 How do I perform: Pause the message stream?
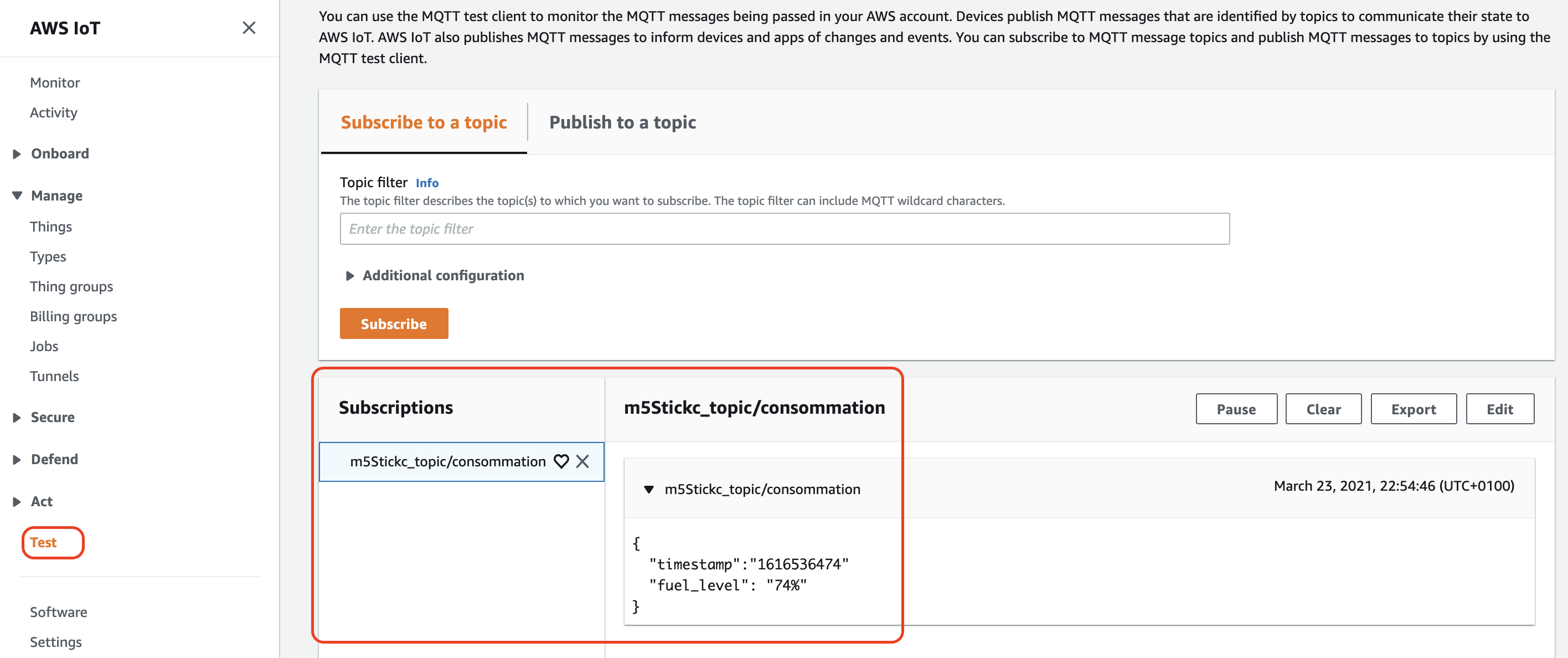(1236, 409)
